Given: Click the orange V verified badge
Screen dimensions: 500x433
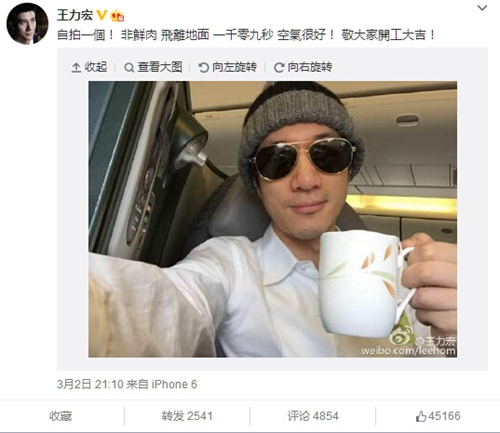Looking at the screenshot, I should coord(101,15).
